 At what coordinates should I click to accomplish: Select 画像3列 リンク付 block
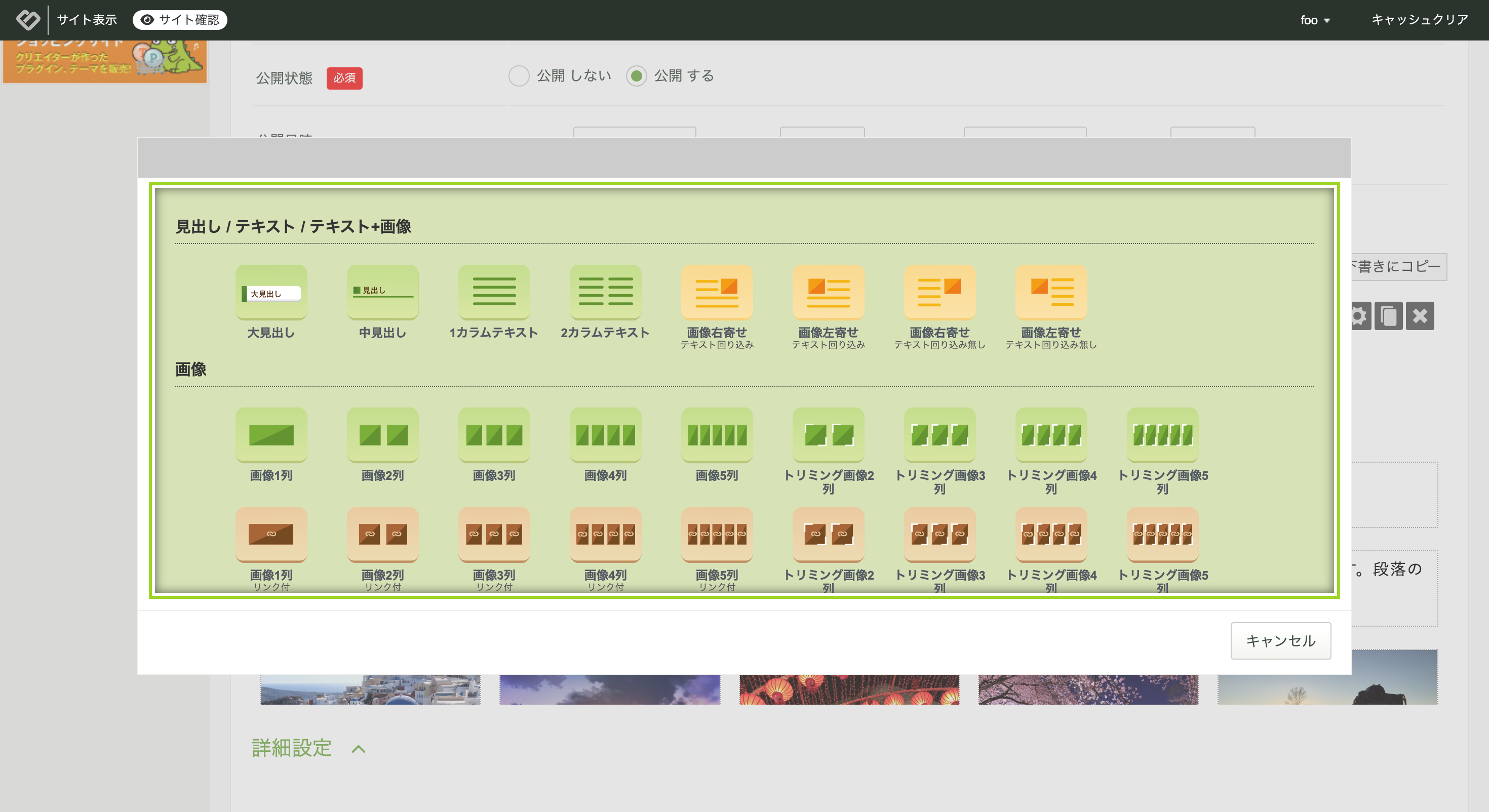[494, 535]
